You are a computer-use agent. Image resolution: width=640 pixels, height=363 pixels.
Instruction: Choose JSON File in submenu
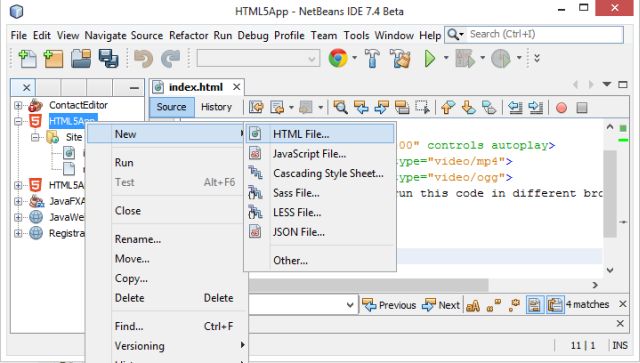point(320,232)
